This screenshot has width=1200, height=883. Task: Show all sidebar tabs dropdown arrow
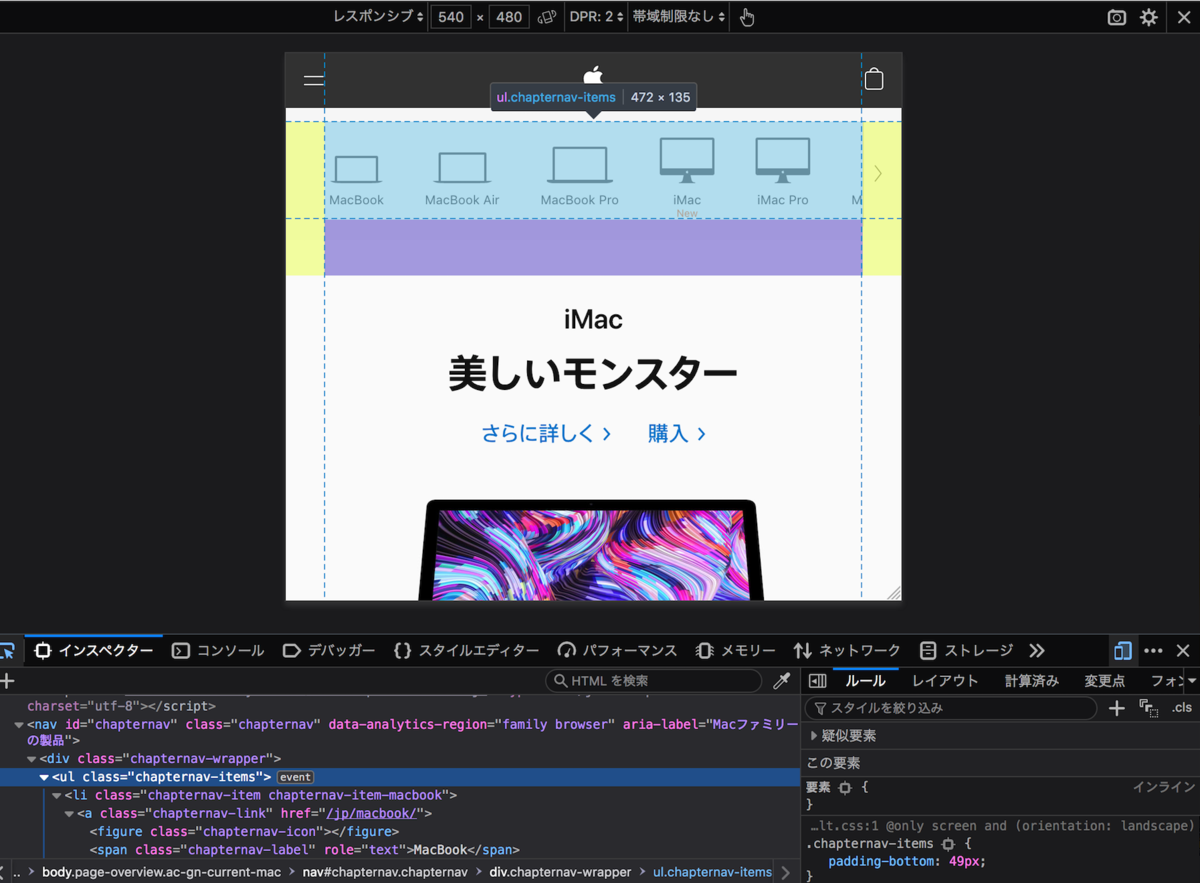(1191, 681)
